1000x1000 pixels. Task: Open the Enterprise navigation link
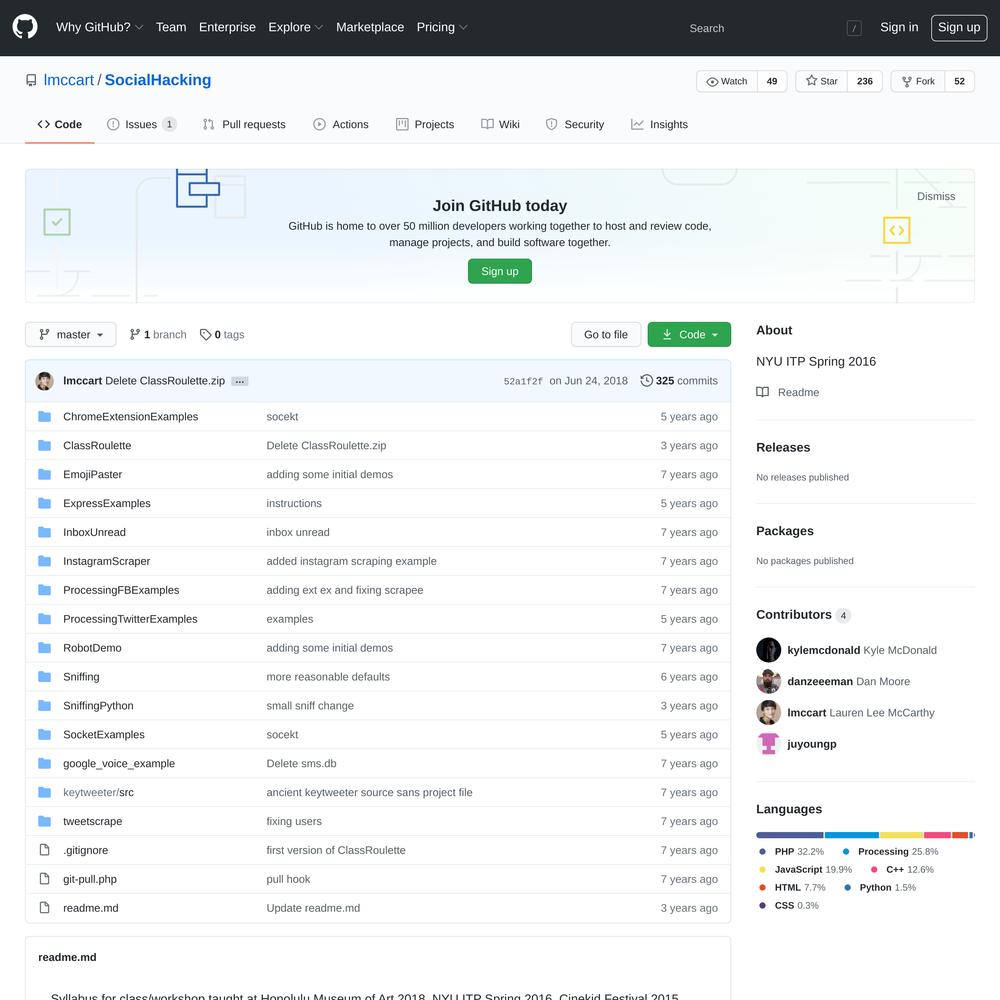click(x=227, y=27)
